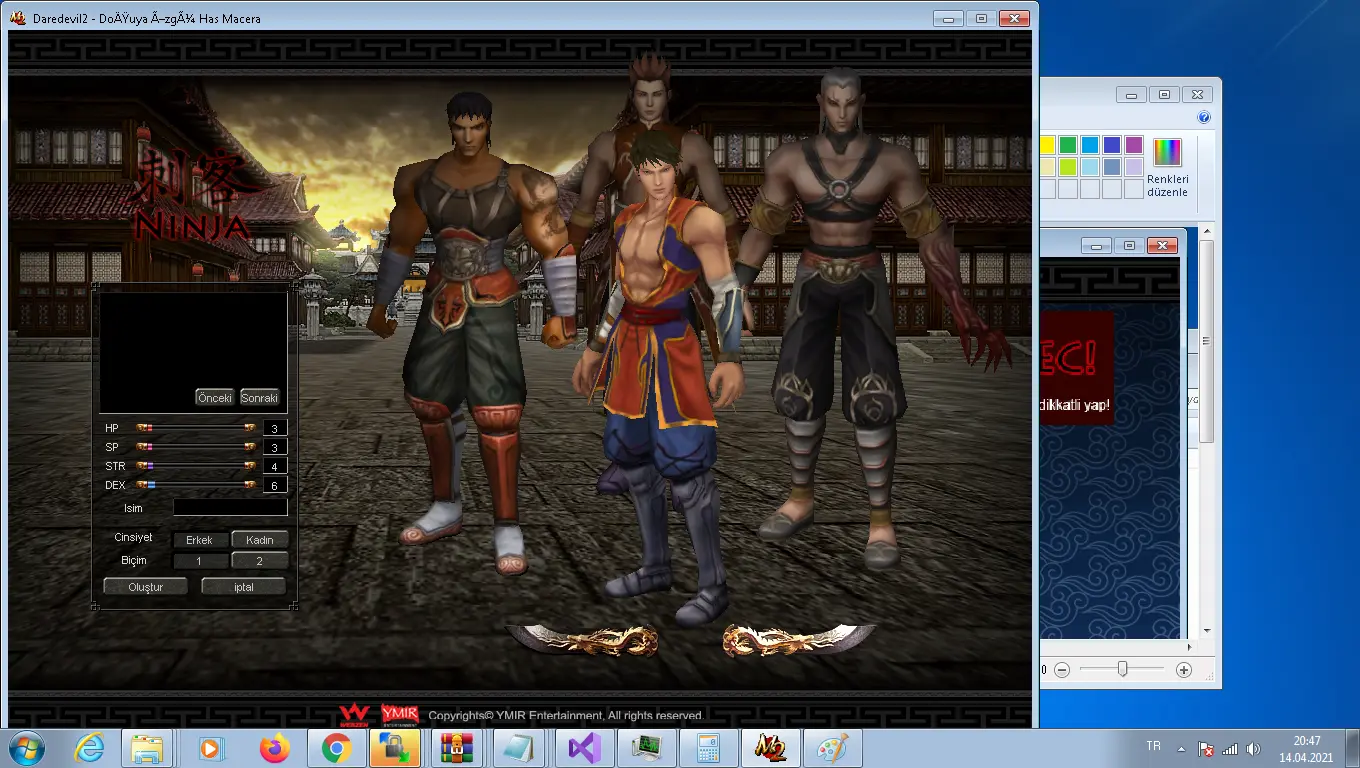Click the right sword arrow for next class
Screen dimensions: 1360x768
coord(798,640)
